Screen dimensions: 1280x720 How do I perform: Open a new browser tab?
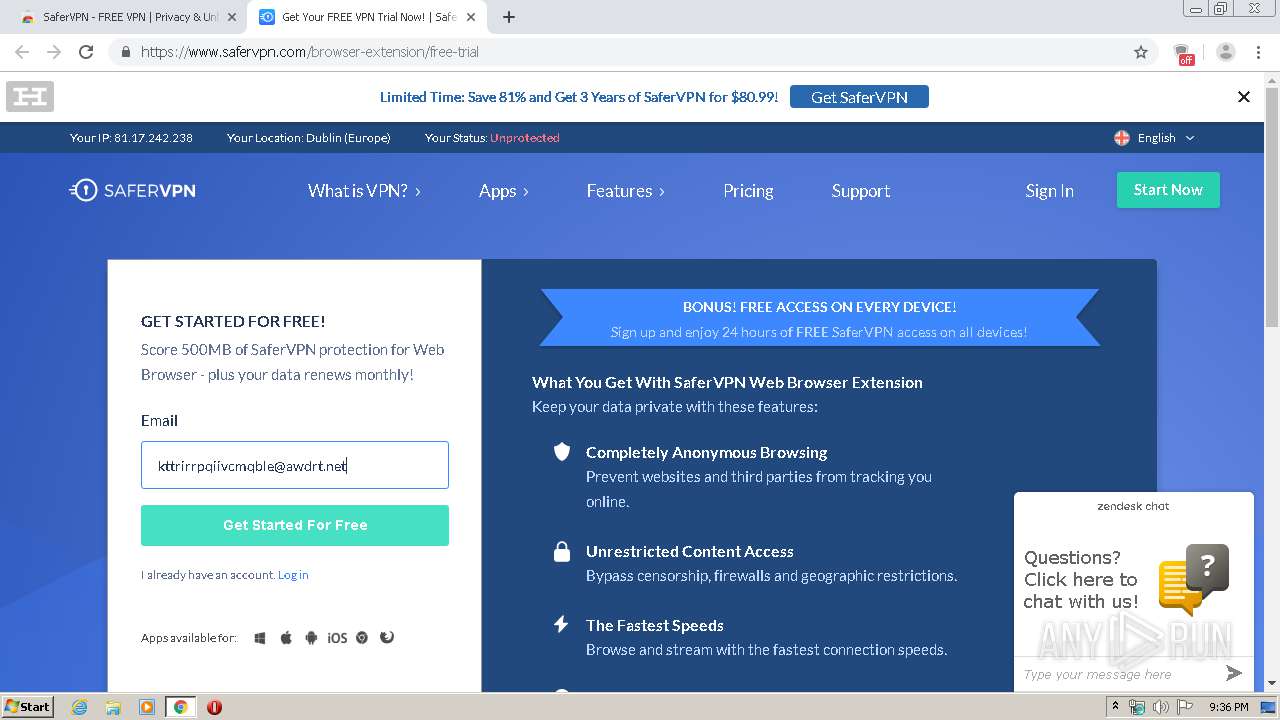click(509, 17)
